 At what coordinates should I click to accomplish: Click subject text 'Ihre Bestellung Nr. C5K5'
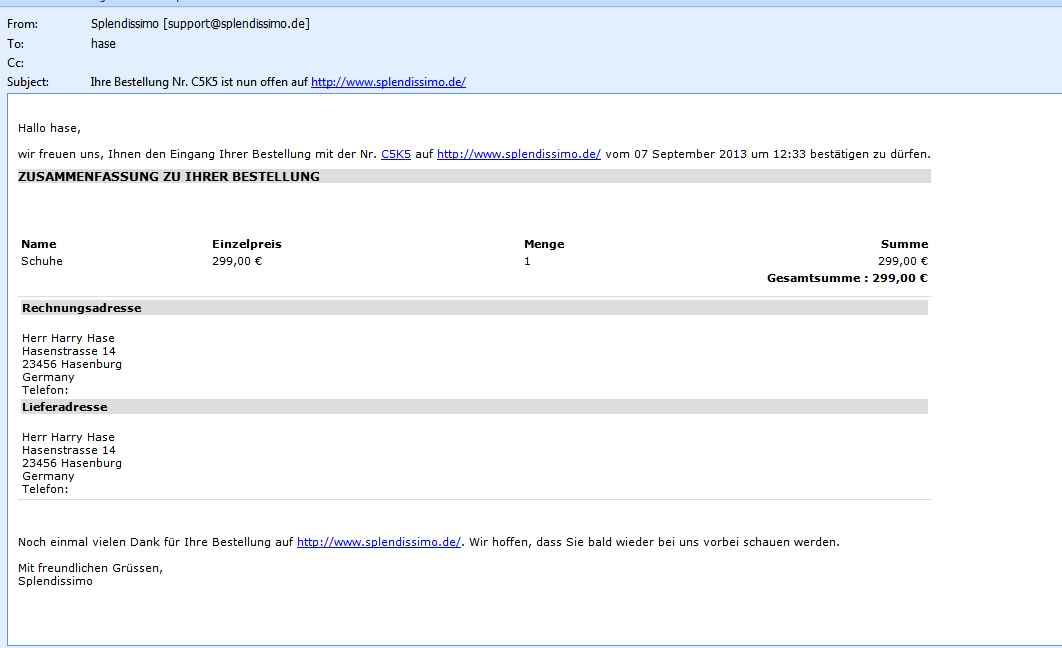[154, 82]
